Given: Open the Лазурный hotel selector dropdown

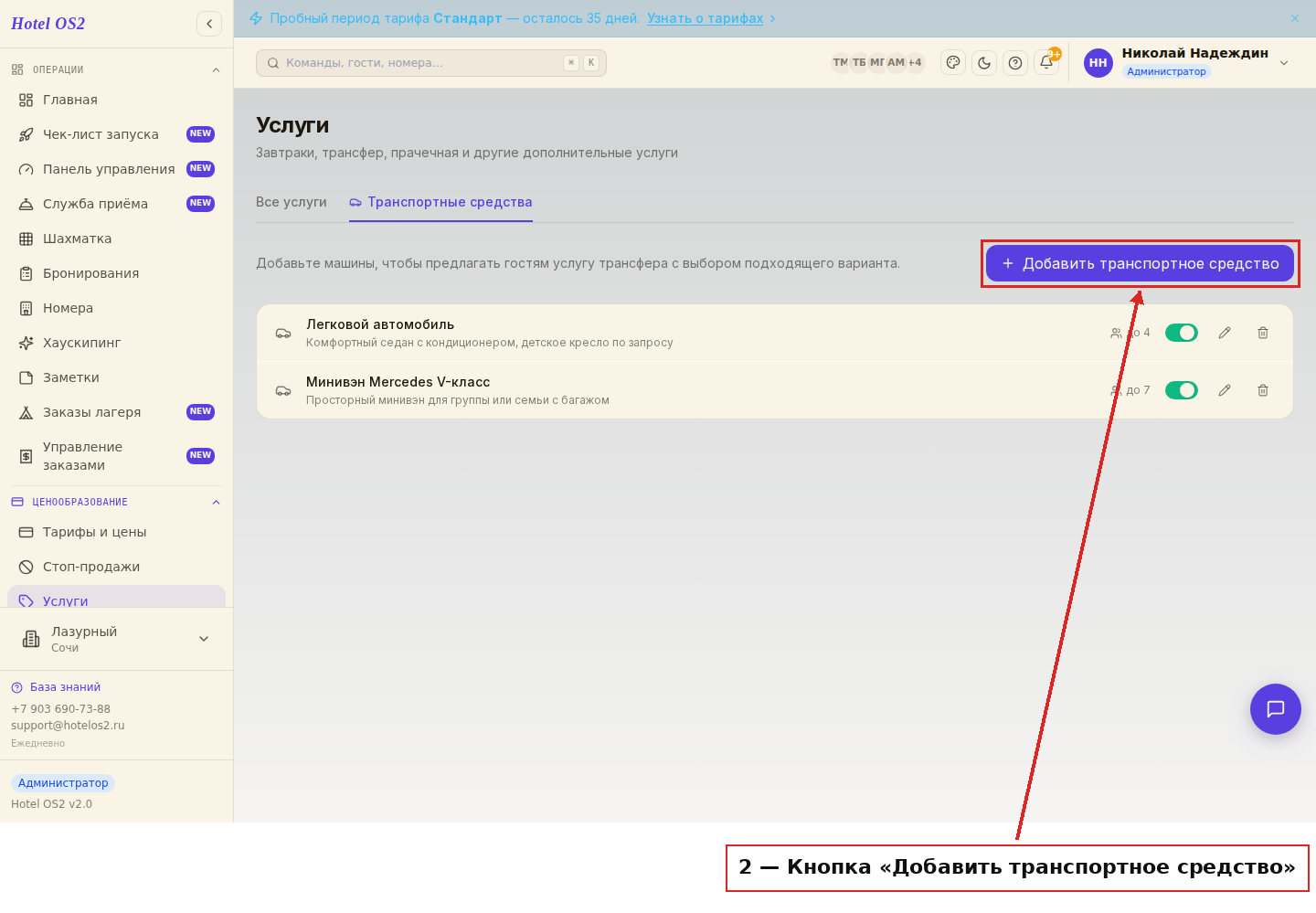Looking at the screenshot, I should point(116,639).
